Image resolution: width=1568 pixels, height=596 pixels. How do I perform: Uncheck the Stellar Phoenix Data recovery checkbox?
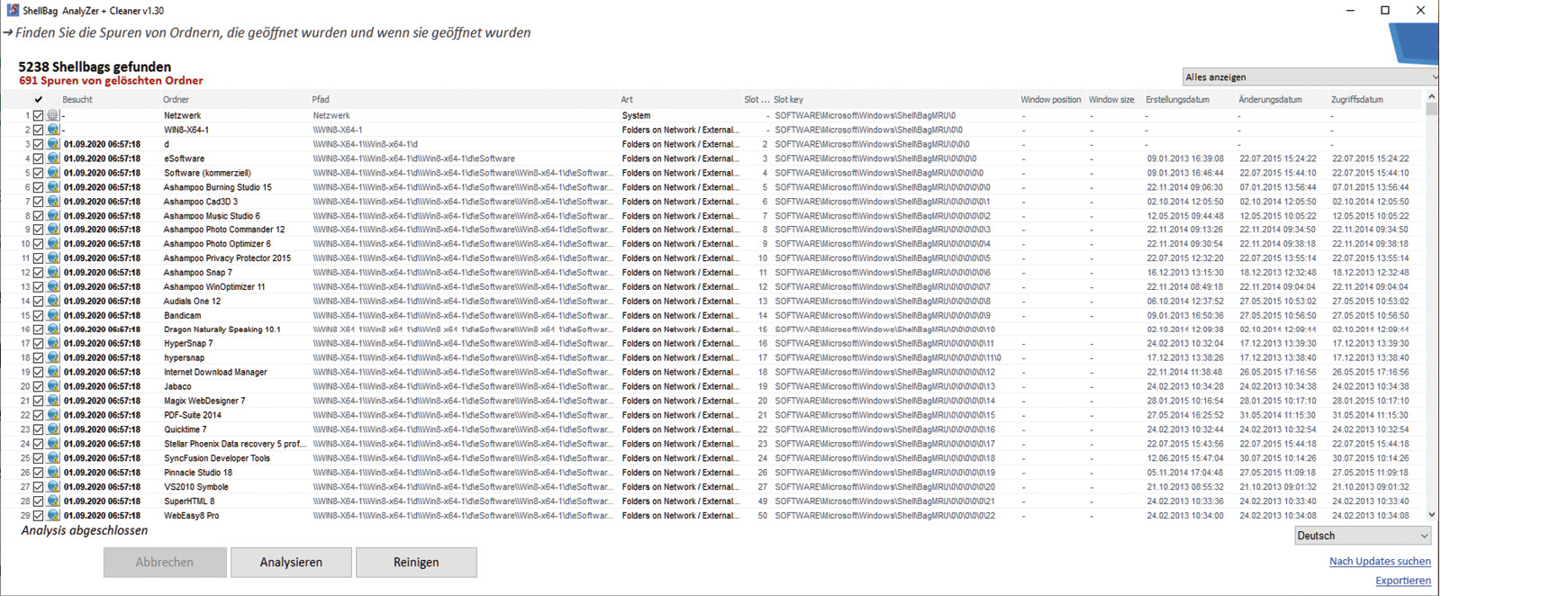tap(38, 444)
